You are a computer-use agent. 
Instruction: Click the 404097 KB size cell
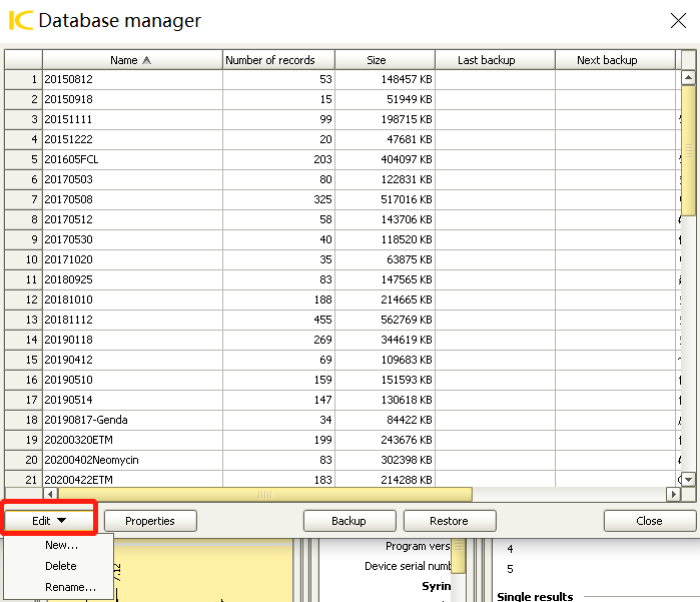[385, 159]
